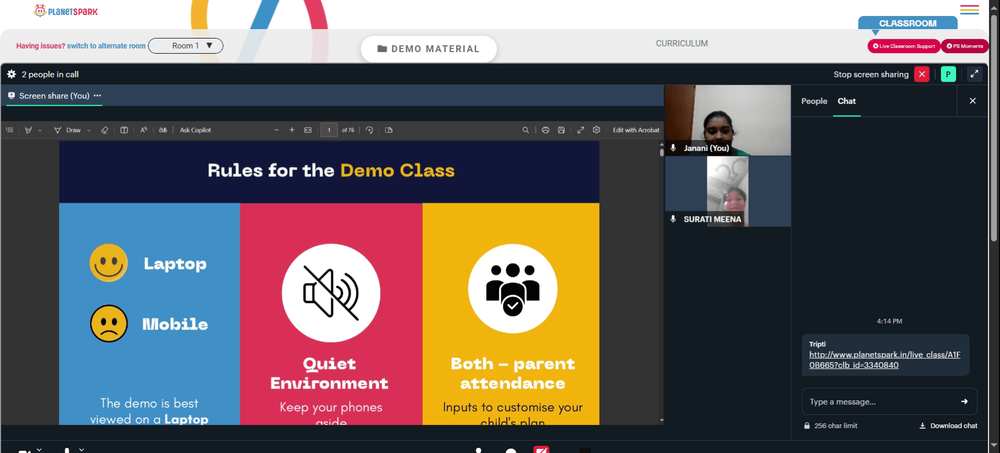Image resolution: width=1000 pixels, height=453 pixels.
Task: Click the fit to width icon
Action: click(x=308, y=130)
